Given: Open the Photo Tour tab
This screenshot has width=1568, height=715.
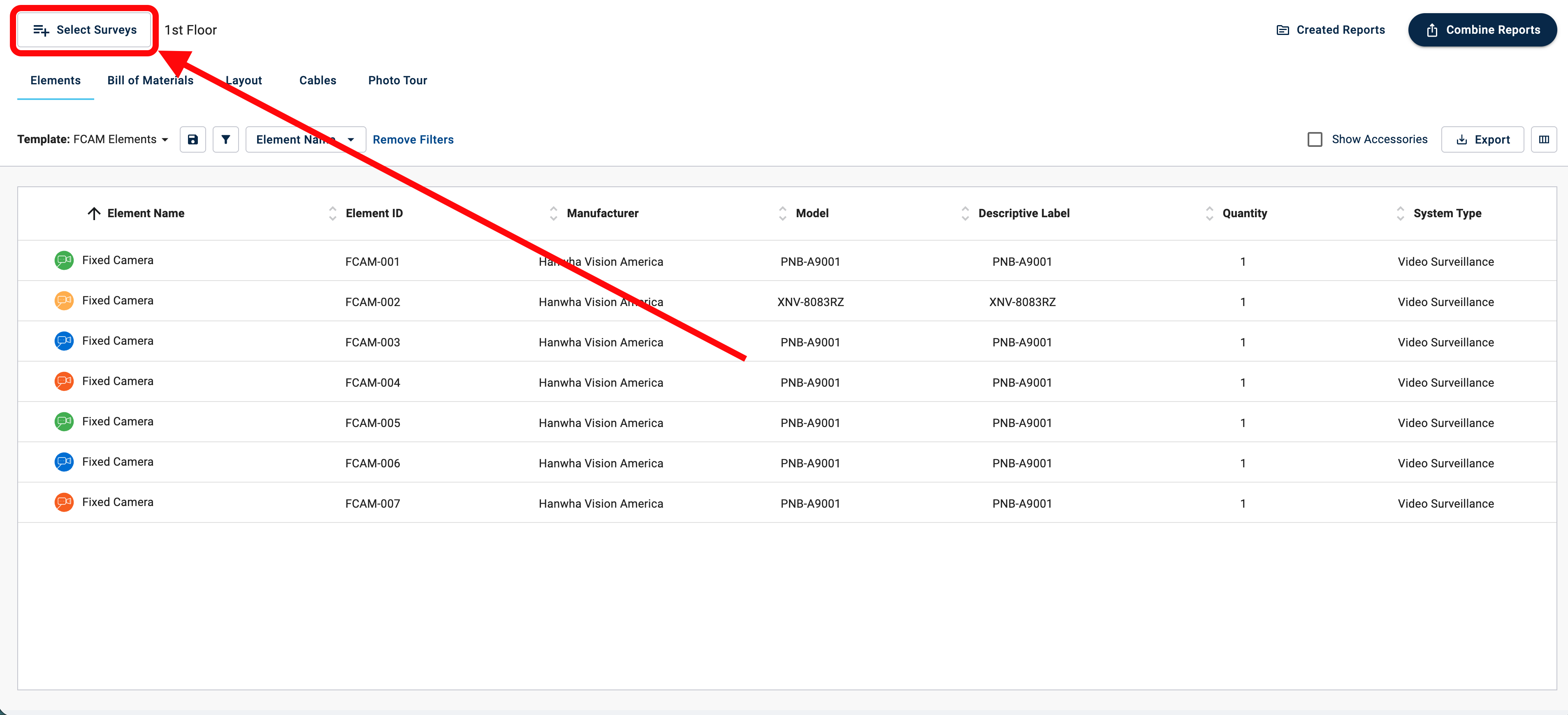Looking at the screenshot, I should click(x=397, y=80).
